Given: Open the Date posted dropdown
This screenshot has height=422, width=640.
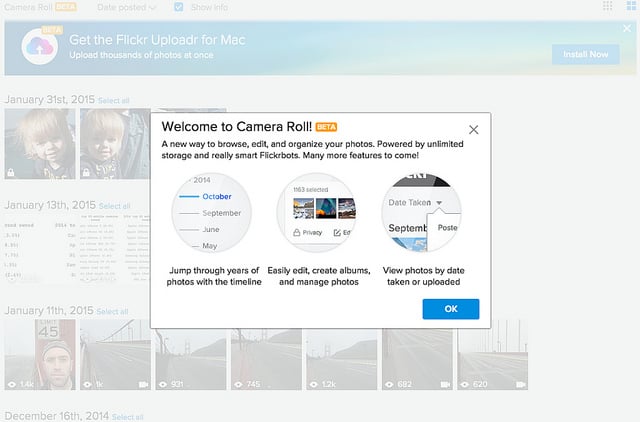Looking at the screenshot, I should coord(127,7).
